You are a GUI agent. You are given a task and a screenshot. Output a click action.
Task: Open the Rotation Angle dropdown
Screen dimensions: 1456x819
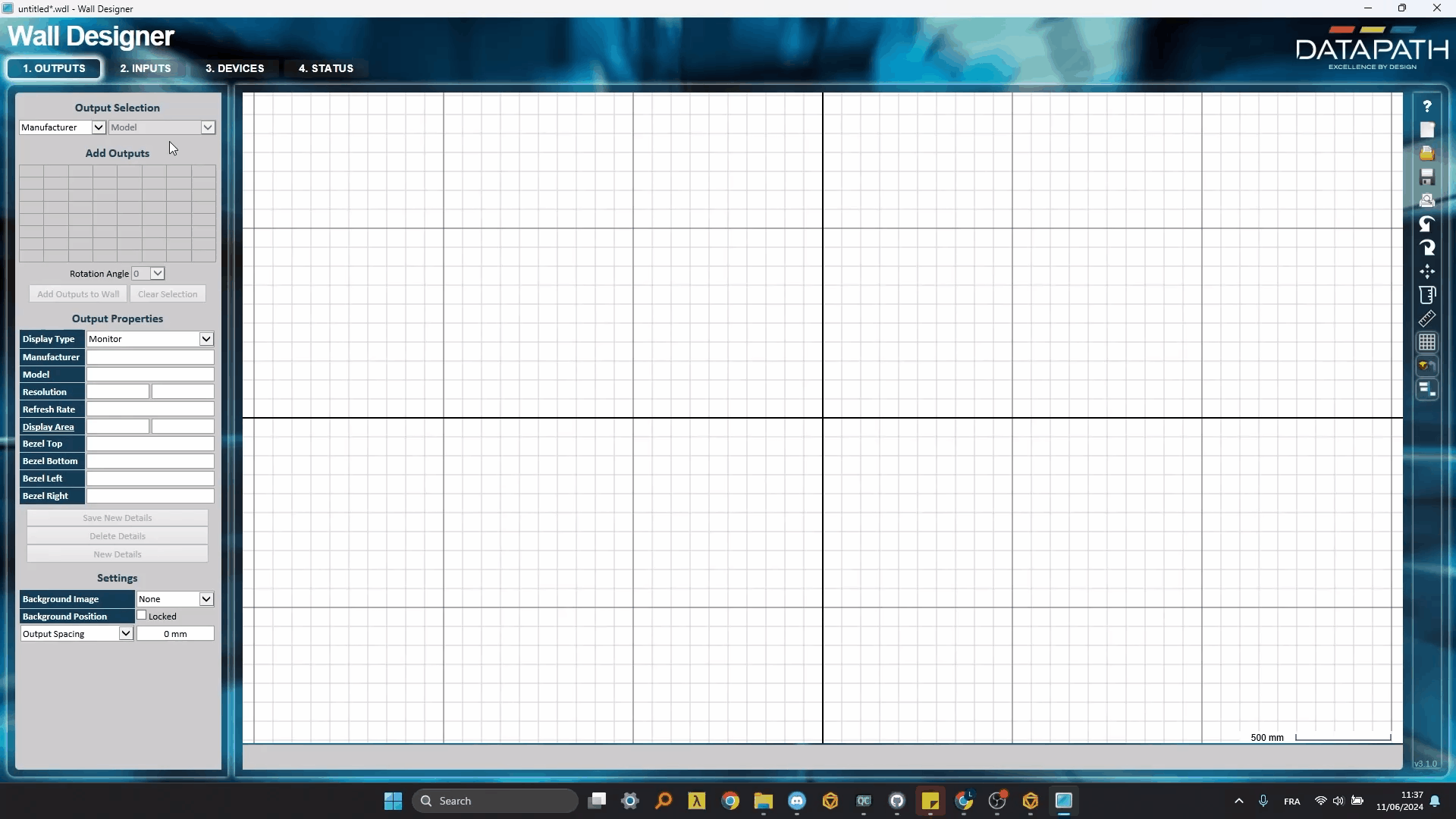point(158,274)
